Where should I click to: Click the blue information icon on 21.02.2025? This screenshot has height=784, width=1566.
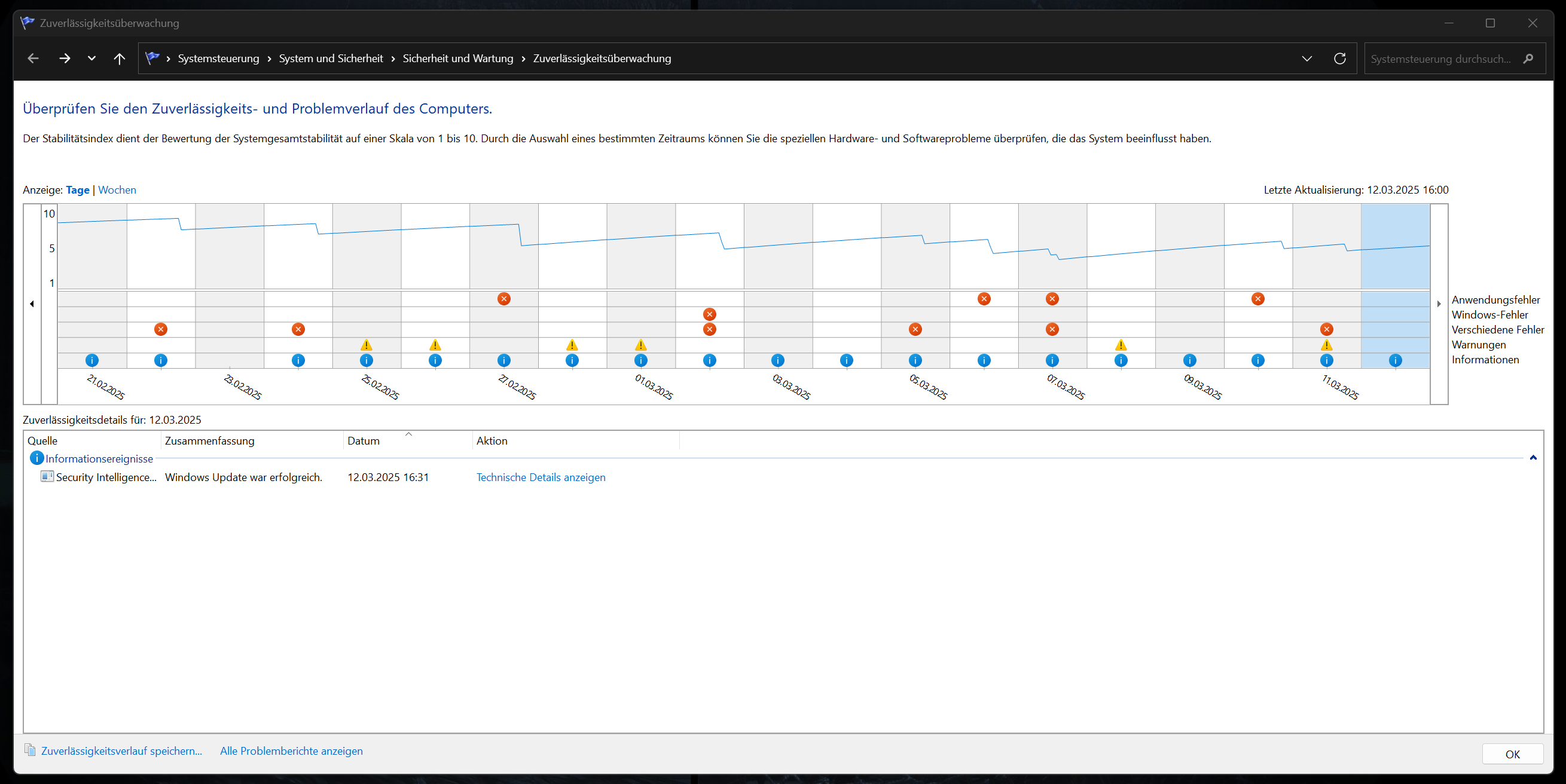pos(92,360)
